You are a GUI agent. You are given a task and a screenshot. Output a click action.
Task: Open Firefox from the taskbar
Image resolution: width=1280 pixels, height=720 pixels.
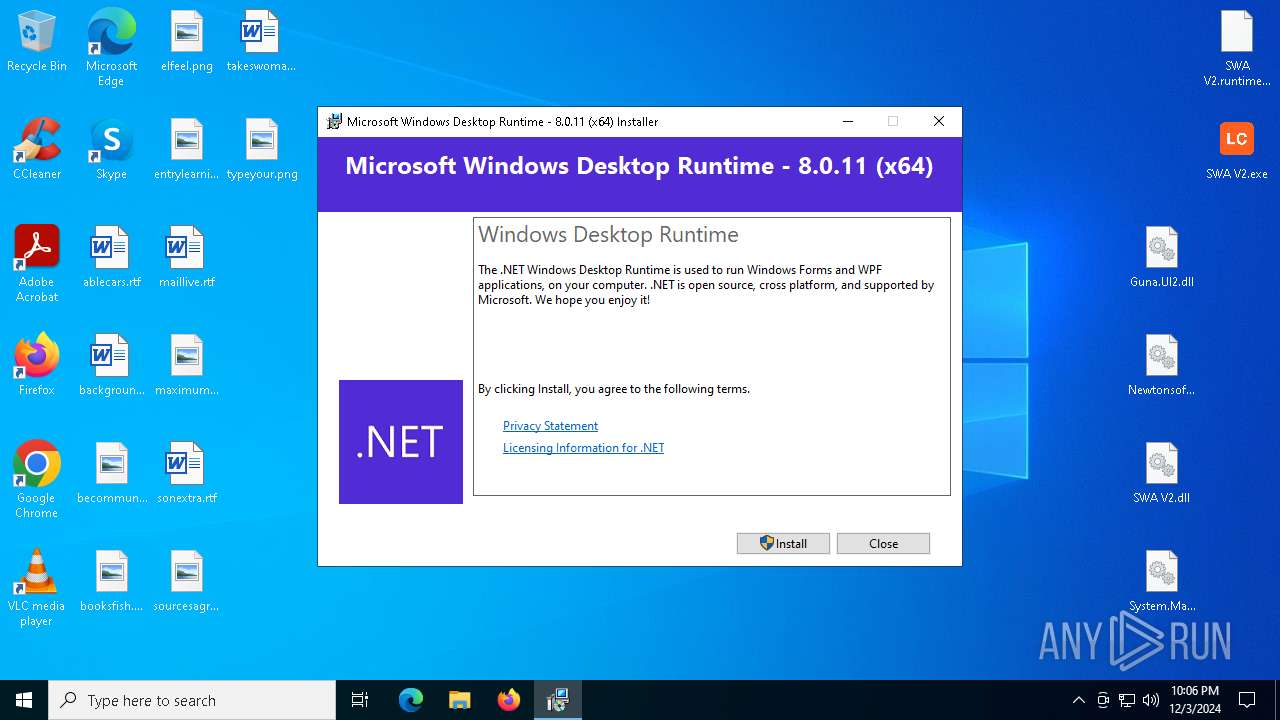point(509,700)
